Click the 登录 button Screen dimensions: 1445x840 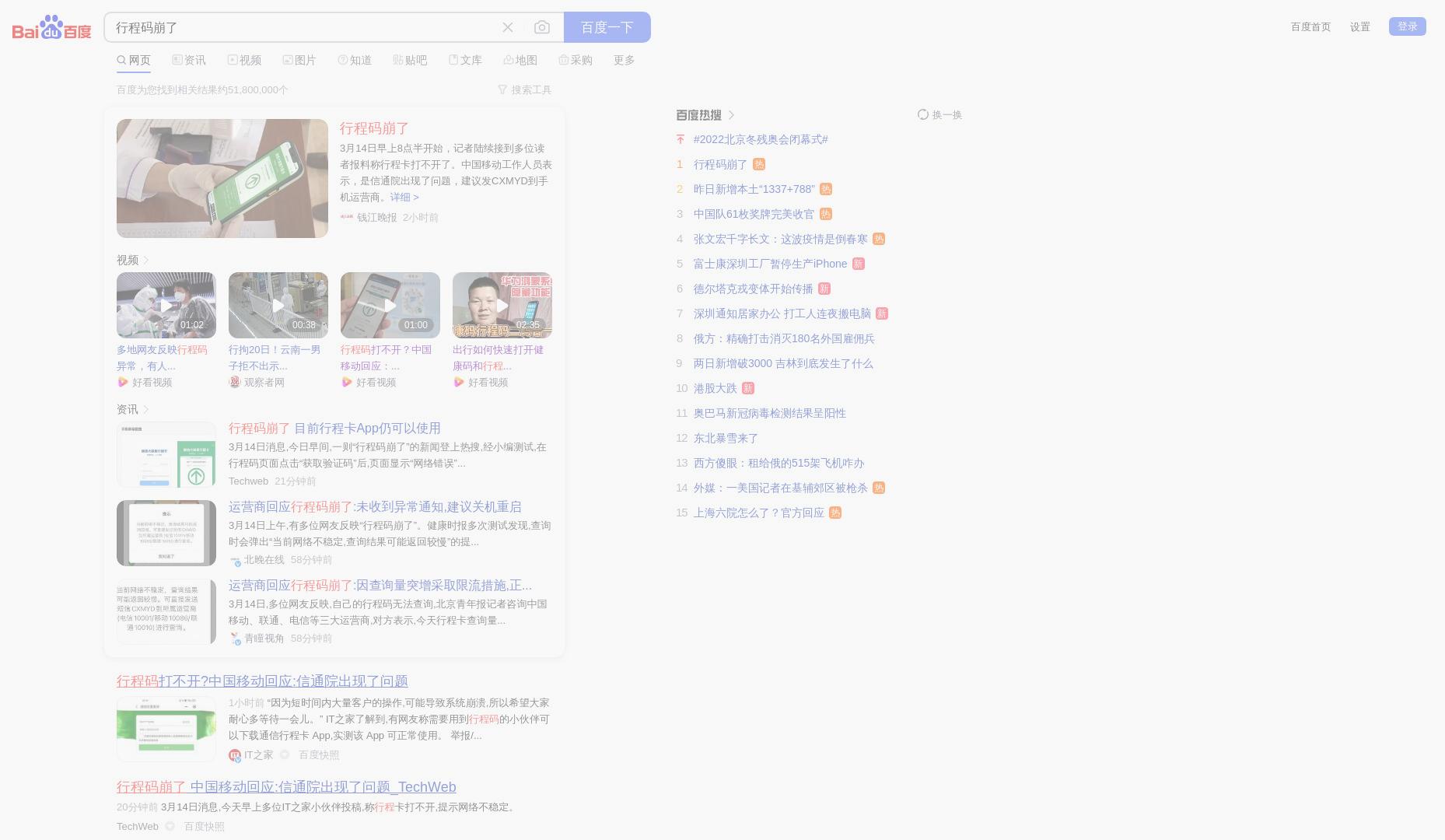[x=1408, y=26]
